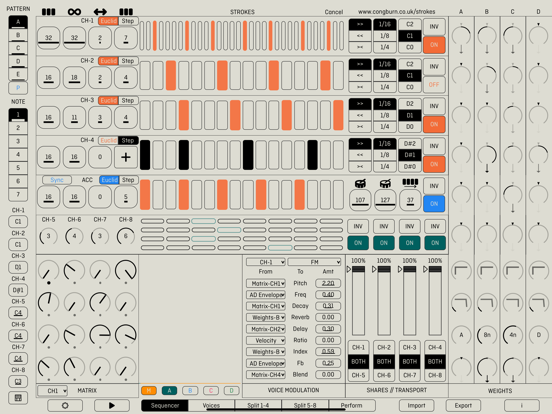Open the CH1 Matrix channel dropdown
Image resolution: width=552 pixels, height=414 pixels.
click(x=52, y=391)
